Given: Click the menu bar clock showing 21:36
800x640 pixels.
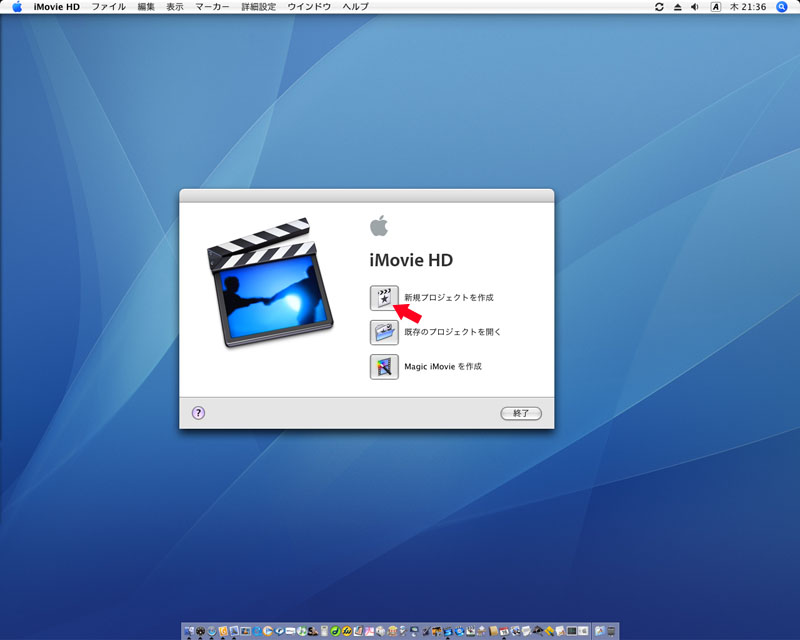Looking at the screenshot, I should pyautogui.click(x=747, y=7).
